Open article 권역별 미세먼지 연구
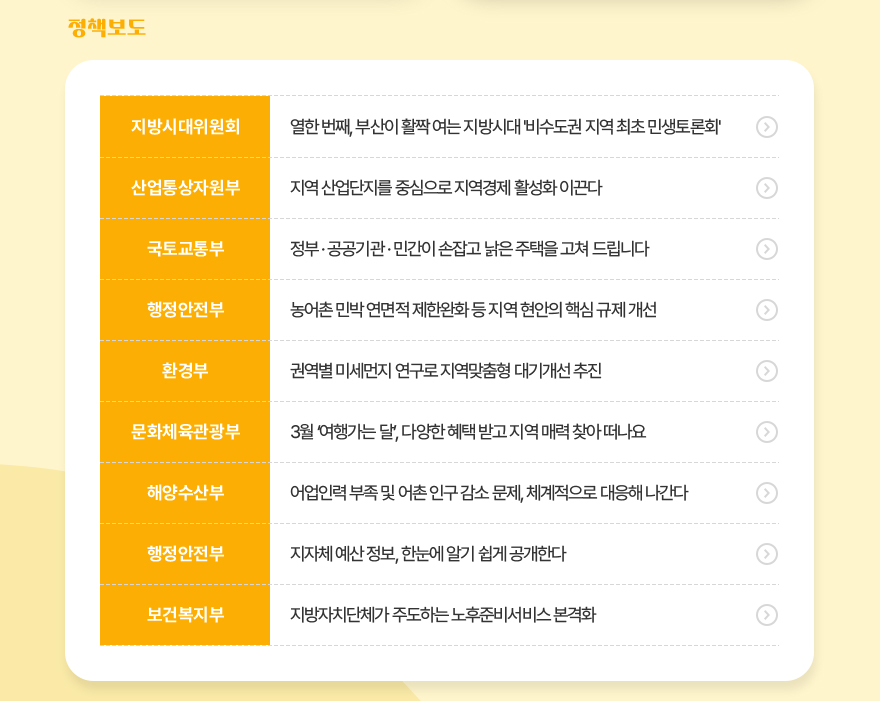880x701 pixels. tap(446, 371)
